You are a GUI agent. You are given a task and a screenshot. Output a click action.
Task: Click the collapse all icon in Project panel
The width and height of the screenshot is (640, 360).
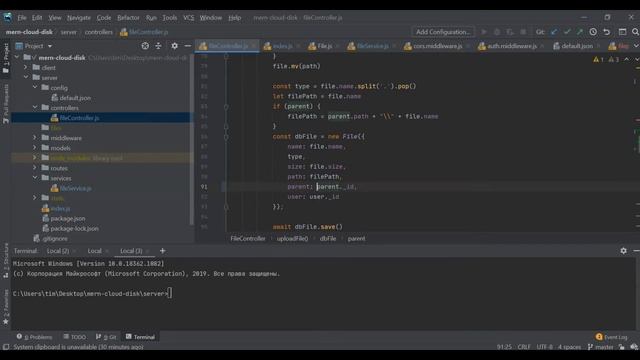(158, 46)
